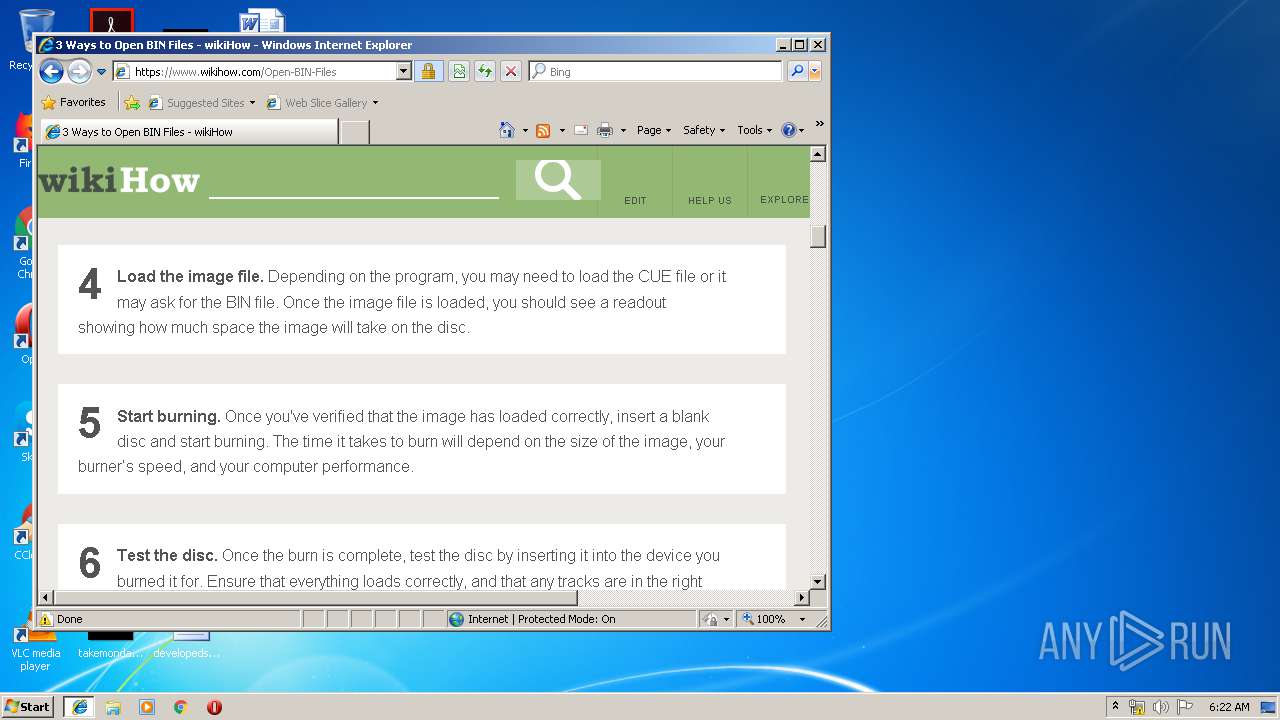Go forward with the Forward arrow

tap(79, 71)
